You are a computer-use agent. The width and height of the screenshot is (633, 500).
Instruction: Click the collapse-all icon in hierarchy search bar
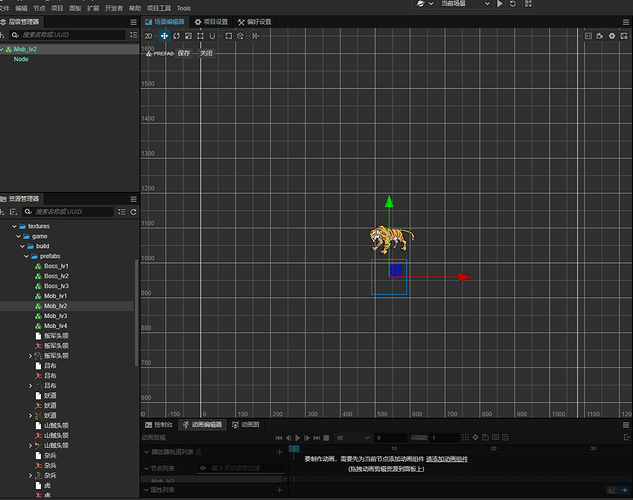(133, 35)
